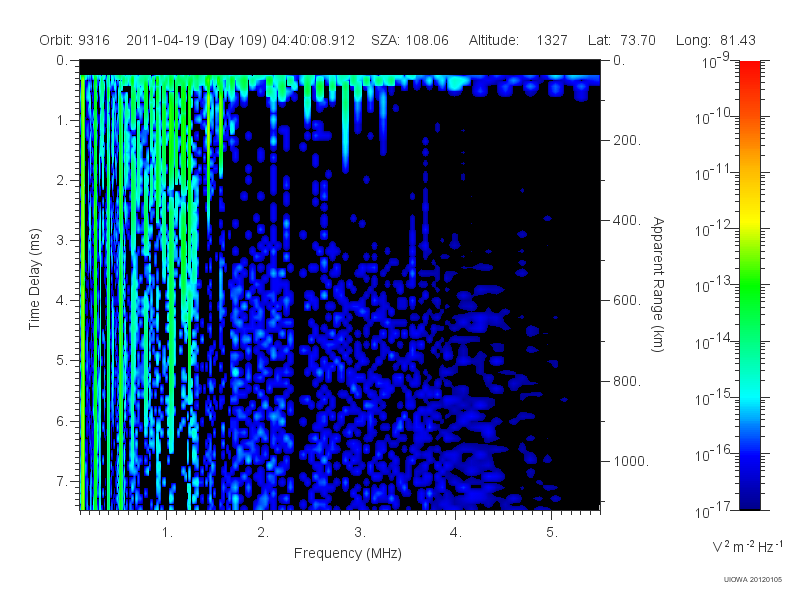This screenshot has width=800, height=600.
Task: Click the 10^-17 color scale label
Action: (713, 509)
